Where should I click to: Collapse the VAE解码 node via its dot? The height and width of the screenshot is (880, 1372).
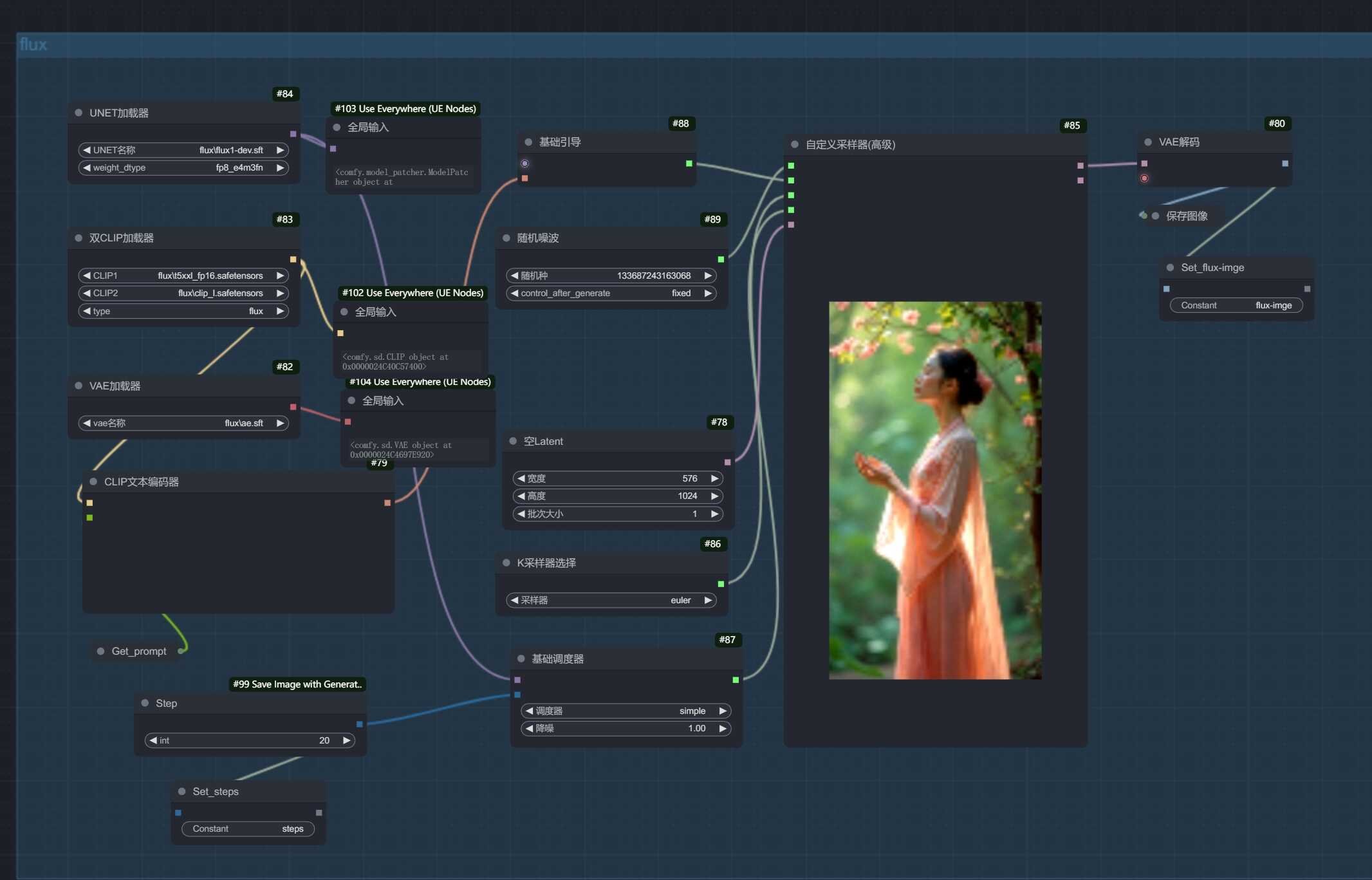point(1148,142)
